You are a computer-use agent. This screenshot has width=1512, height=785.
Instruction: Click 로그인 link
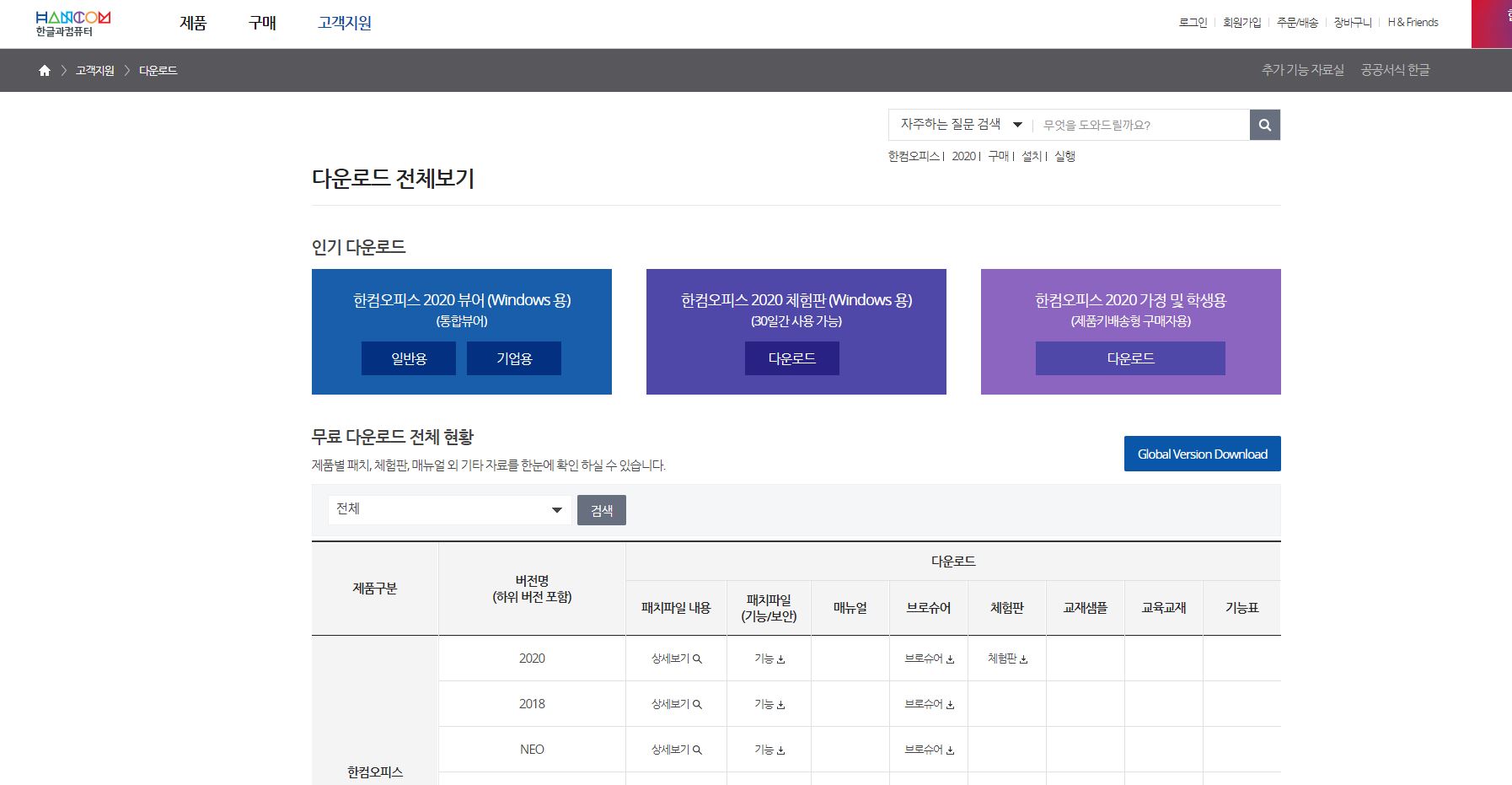click(x=1193, y=23)
